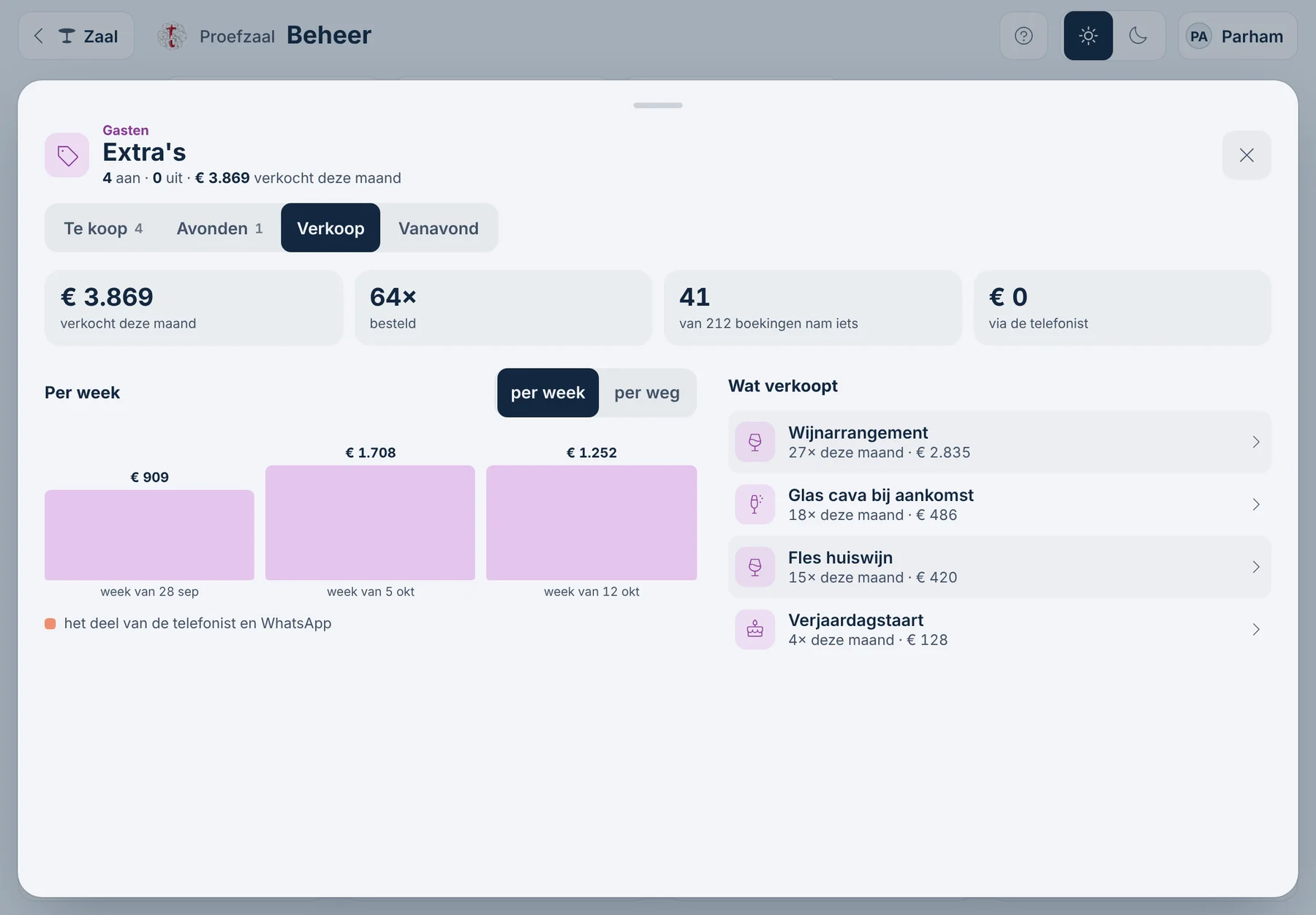This screenshot has width=1316, height=915.
Task: Click the tag icon beside Extra's
Action: tap(67, 155)
